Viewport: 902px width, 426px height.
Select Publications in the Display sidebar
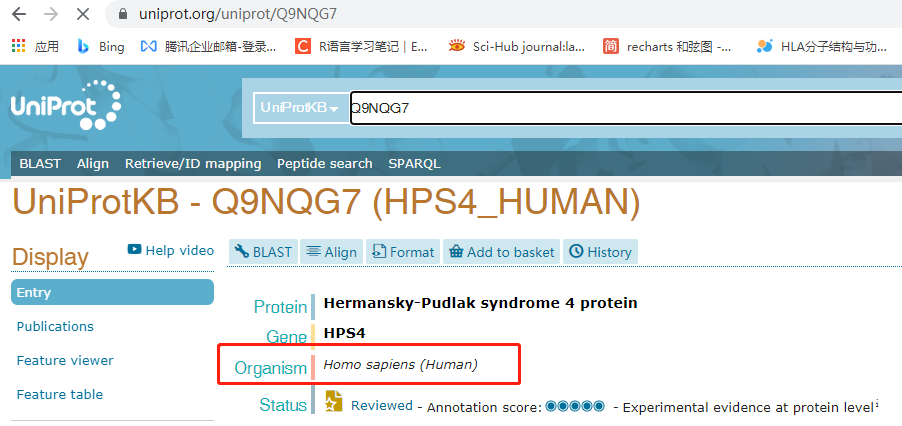[x=55, y=326]
